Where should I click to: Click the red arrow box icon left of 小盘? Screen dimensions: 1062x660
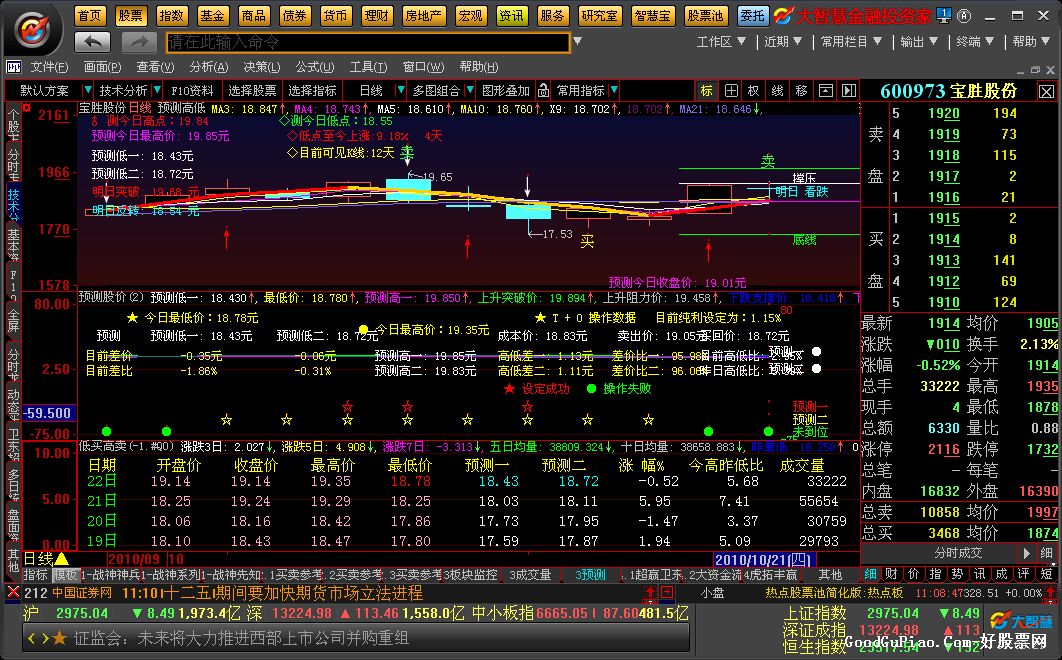(x=667, y=592)
